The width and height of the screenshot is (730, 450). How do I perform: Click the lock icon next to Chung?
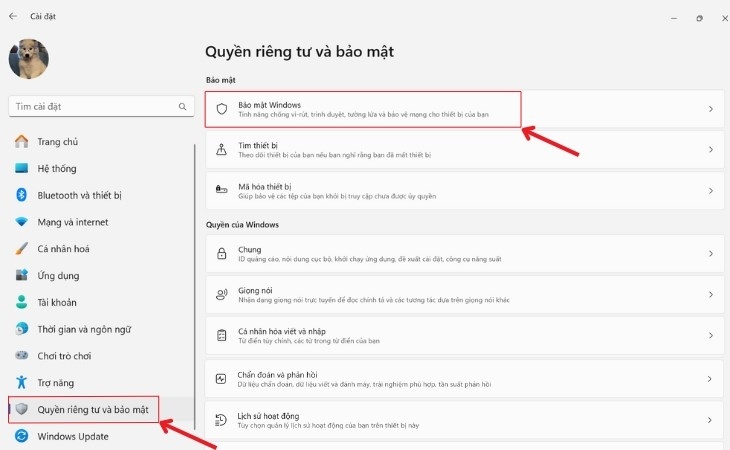[222, 255]
